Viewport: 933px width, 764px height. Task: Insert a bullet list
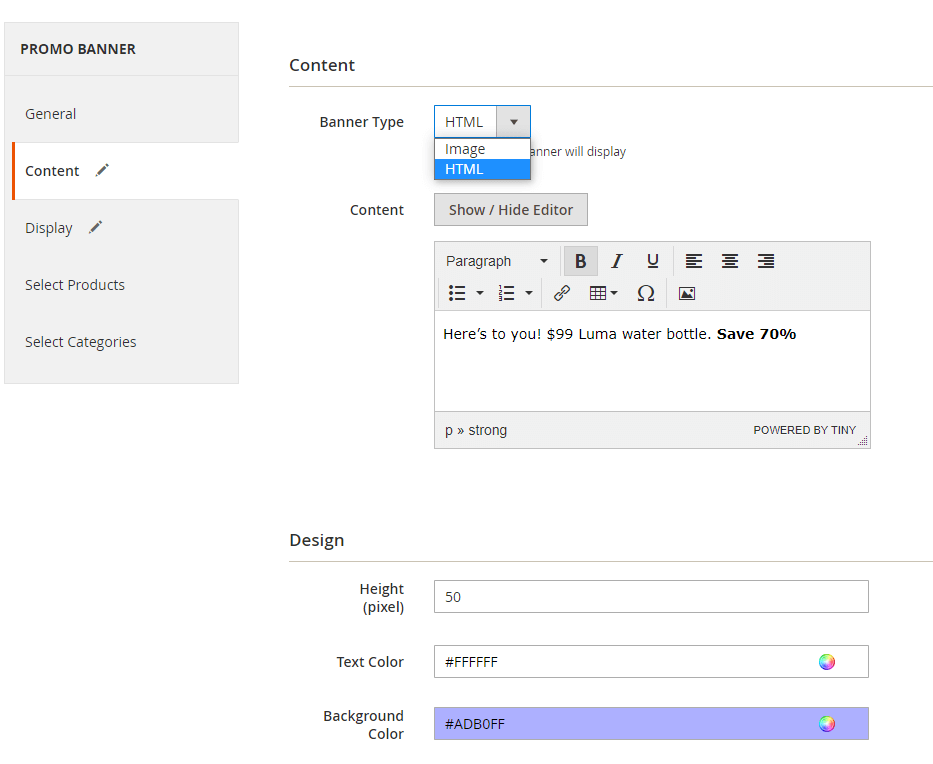pos(457,293)
